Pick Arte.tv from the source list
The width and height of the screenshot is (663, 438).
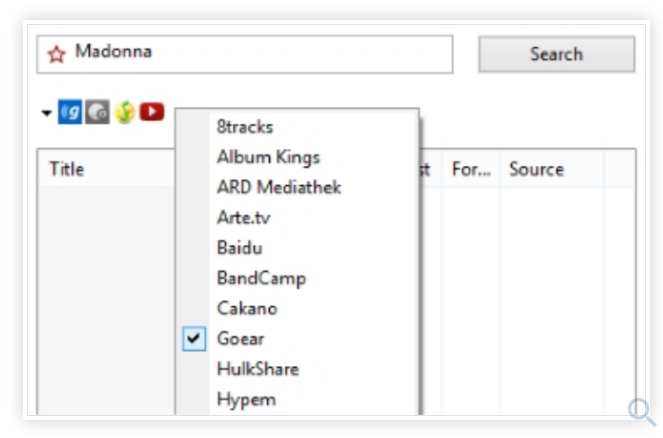[243, 218]
